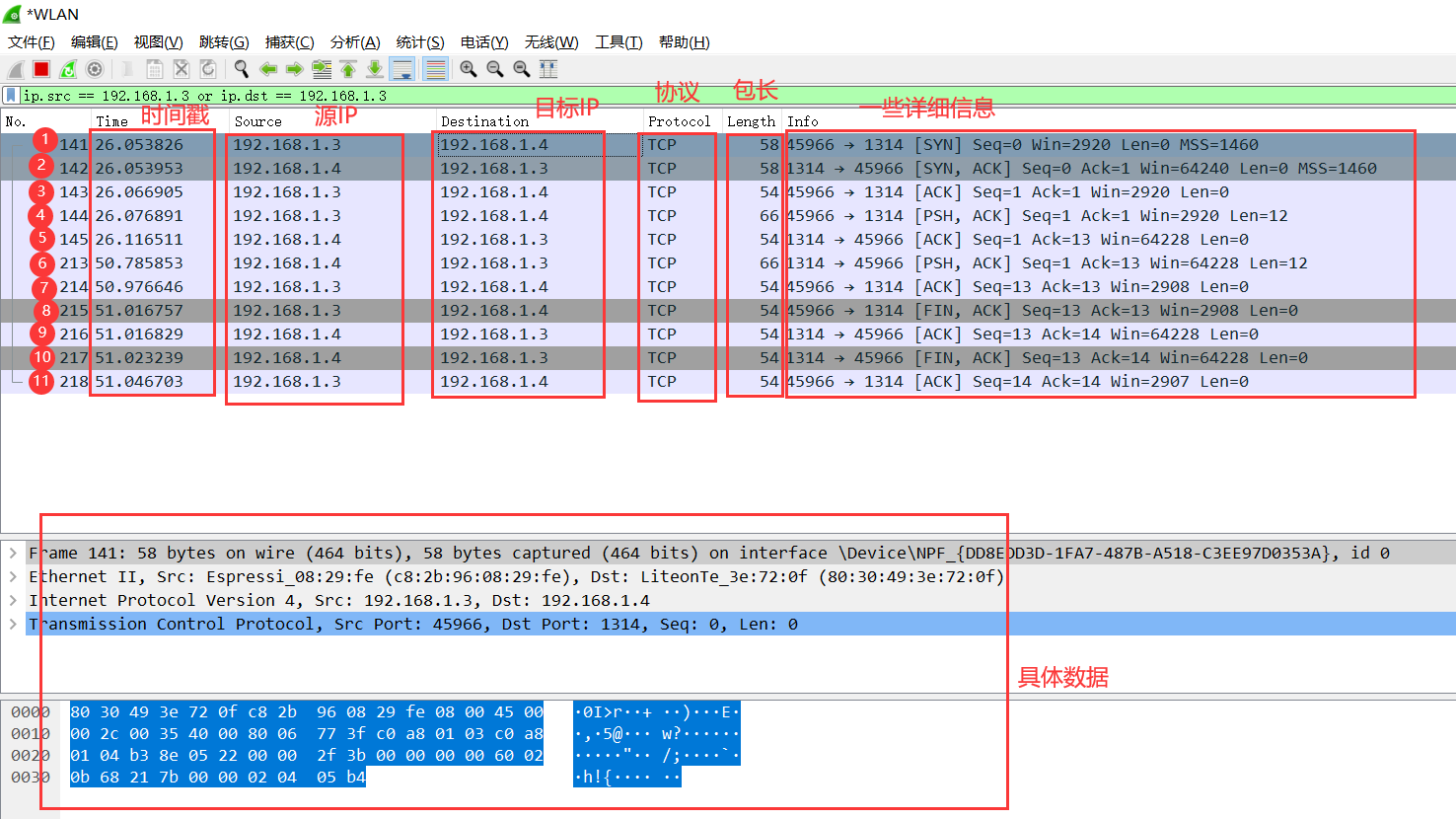This screenshot has height=819, width=1456.
Task: Open the 帮助(H) menu
Action: pyautogui.click(x=685, y=42)
